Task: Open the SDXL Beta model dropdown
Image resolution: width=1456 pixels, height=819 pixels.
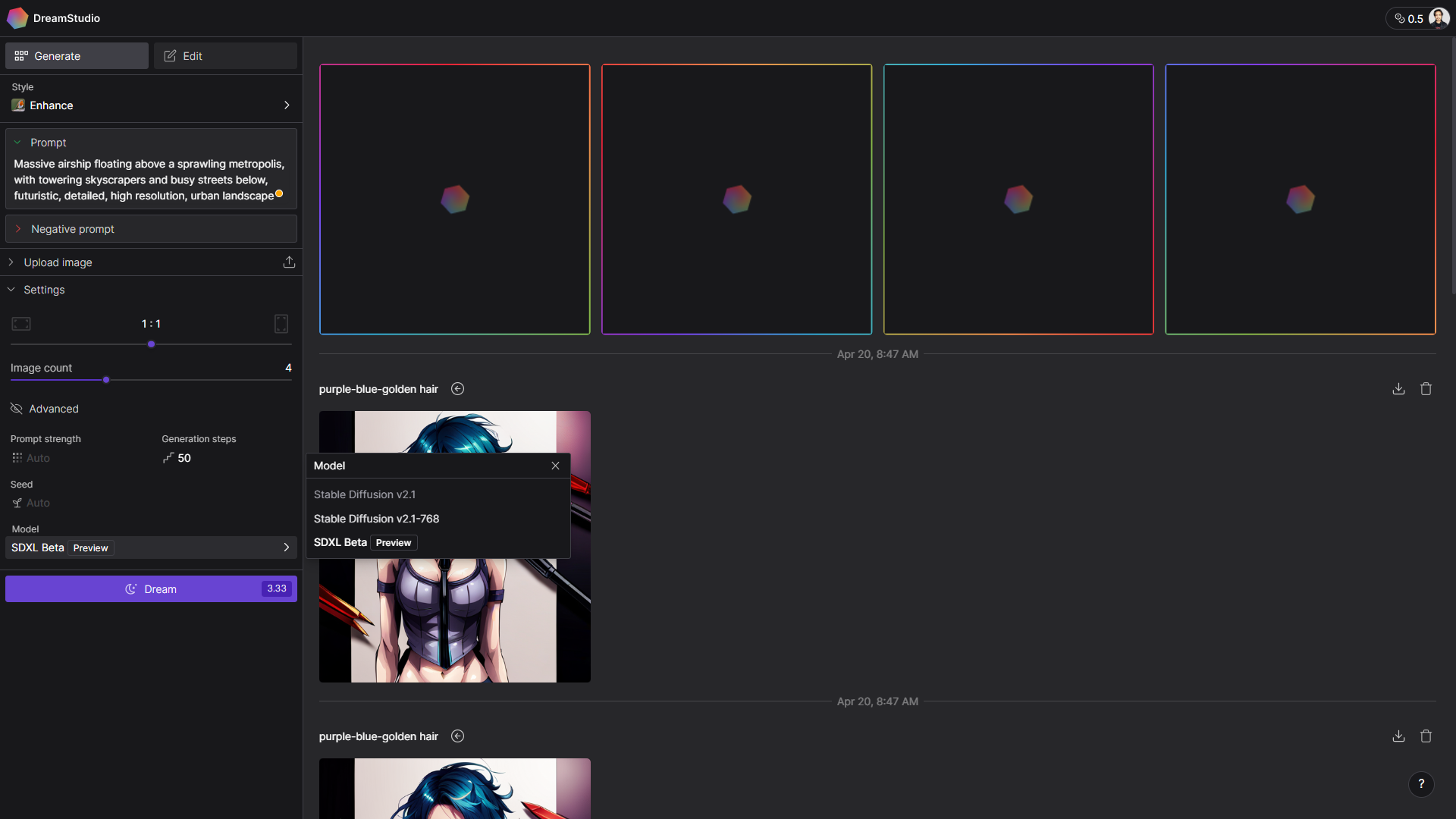Action: click(x=151, y=548)
